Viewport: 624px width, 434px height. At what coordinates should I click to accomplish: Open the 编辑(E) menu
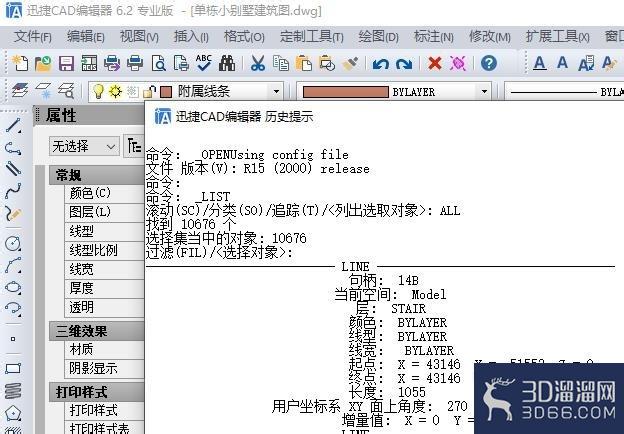coord(86,37)
